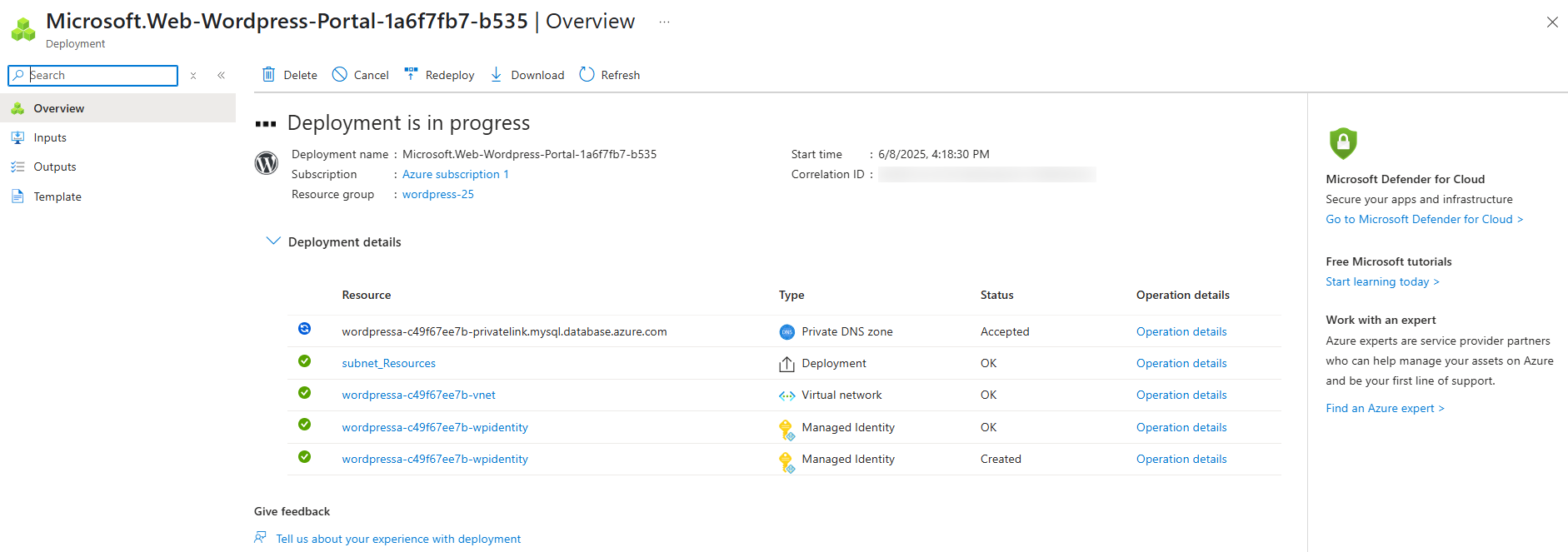Image resolution: width=1568 pixels, height=552 pixels.
Task: Open Operation details for Managed Identity OK row
Action: click(x=1181, y=427)
